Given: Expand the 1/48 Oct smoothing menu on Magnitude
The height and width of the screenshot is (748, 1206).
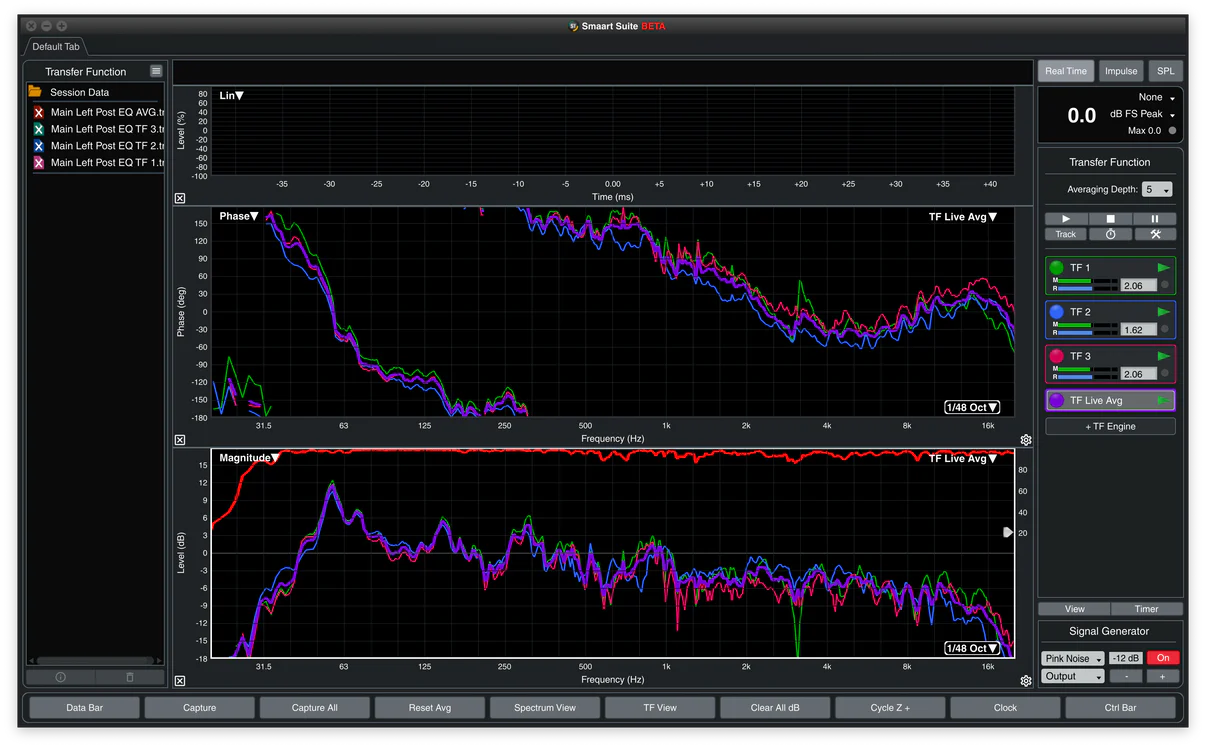Looking at the screenshot, I should [x=972, y=648].
